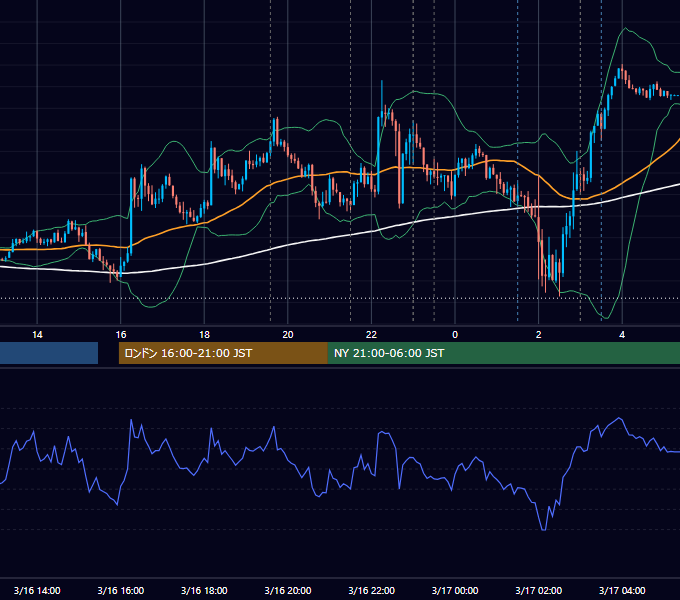Click the ロンドン 16:00-21:00 JST session band

(223, 353)
